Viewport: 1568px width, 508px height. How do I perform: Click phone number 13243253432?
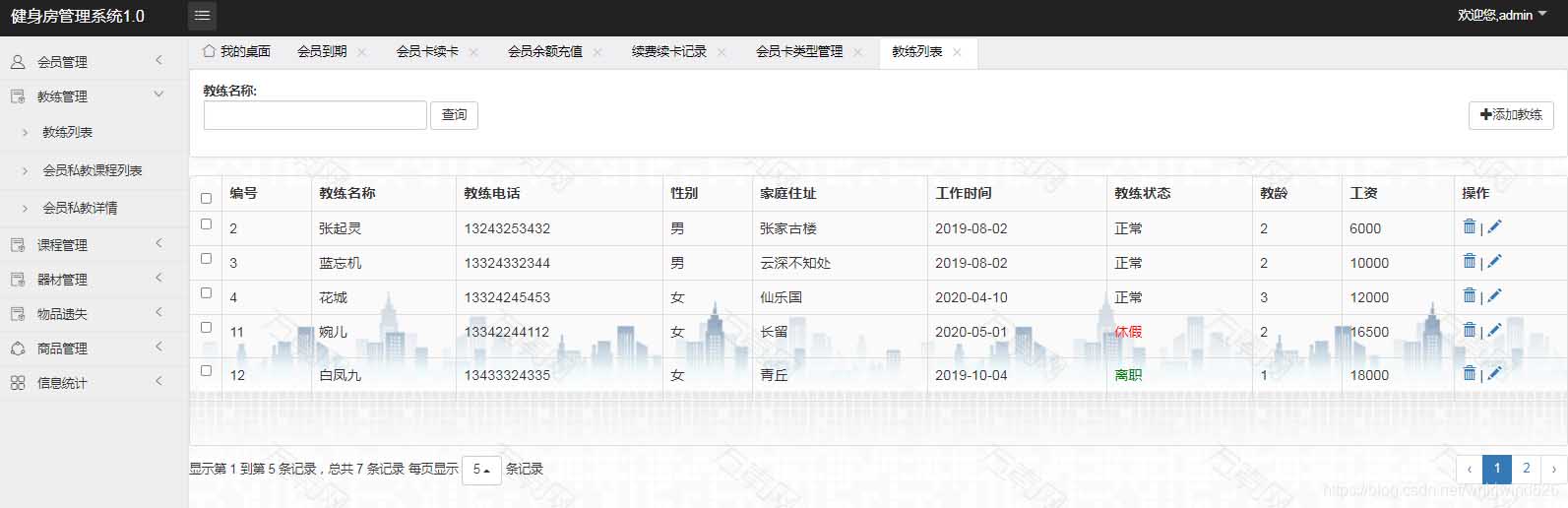(x=507, y=228)
